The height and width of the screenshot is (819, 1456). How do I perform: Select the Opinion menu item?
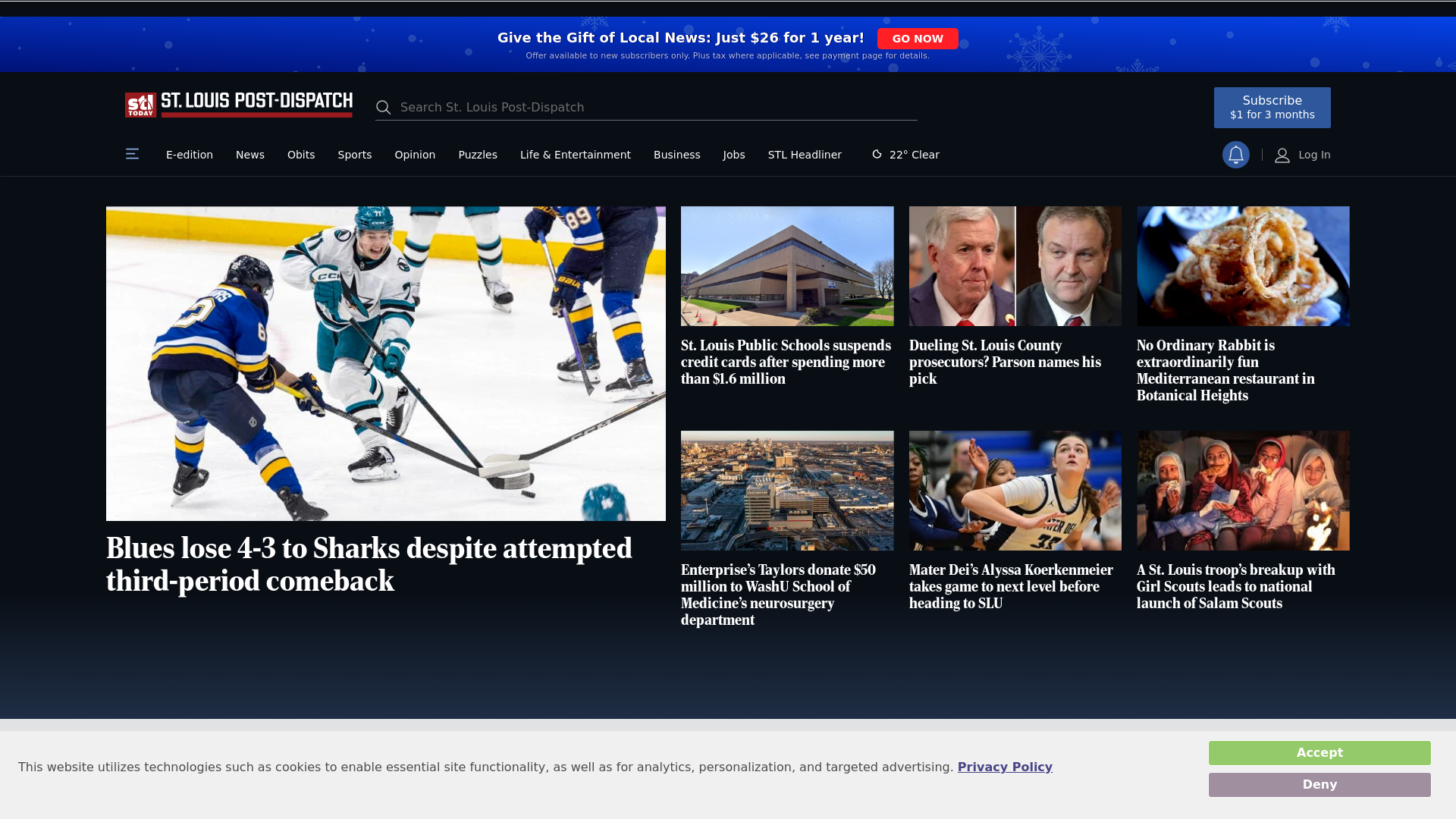point(415,155)
